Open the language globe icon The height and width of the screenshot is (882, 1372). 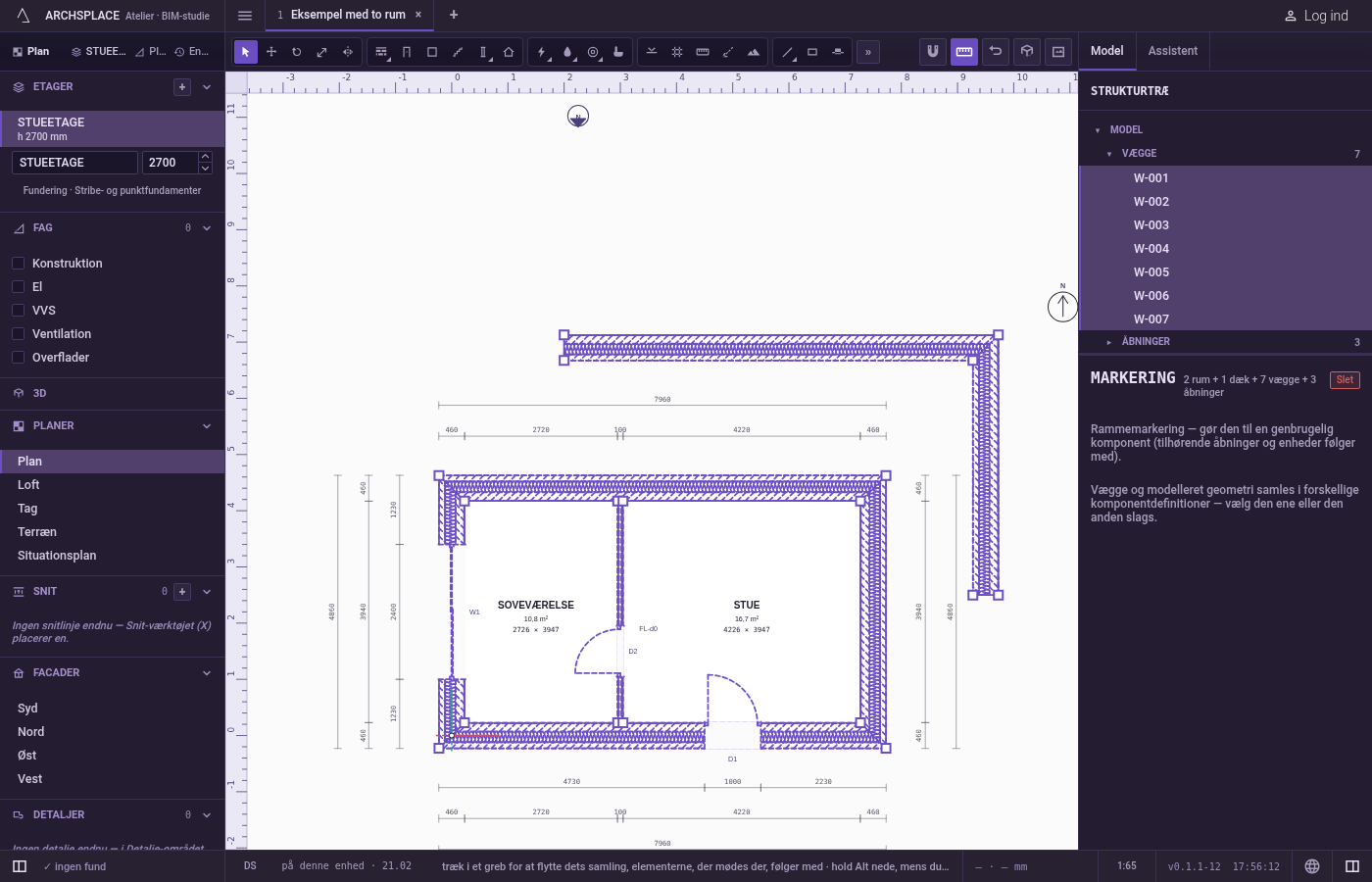tap(1312, 866)
